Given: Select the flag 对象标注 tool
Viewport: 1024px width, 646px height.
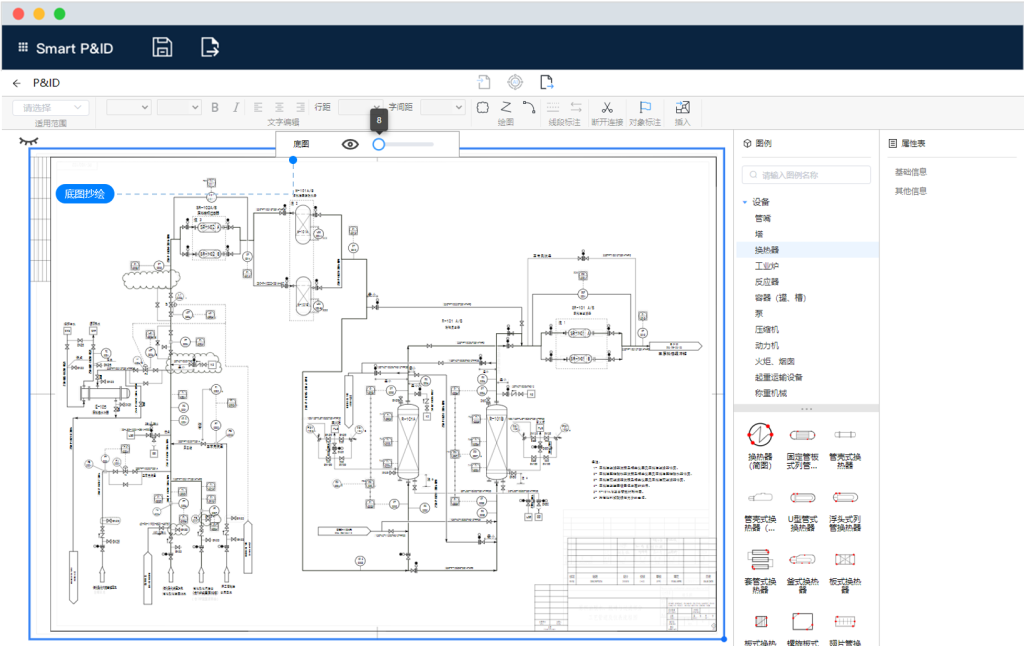Looking at the screenshot, I should point(645,107).
